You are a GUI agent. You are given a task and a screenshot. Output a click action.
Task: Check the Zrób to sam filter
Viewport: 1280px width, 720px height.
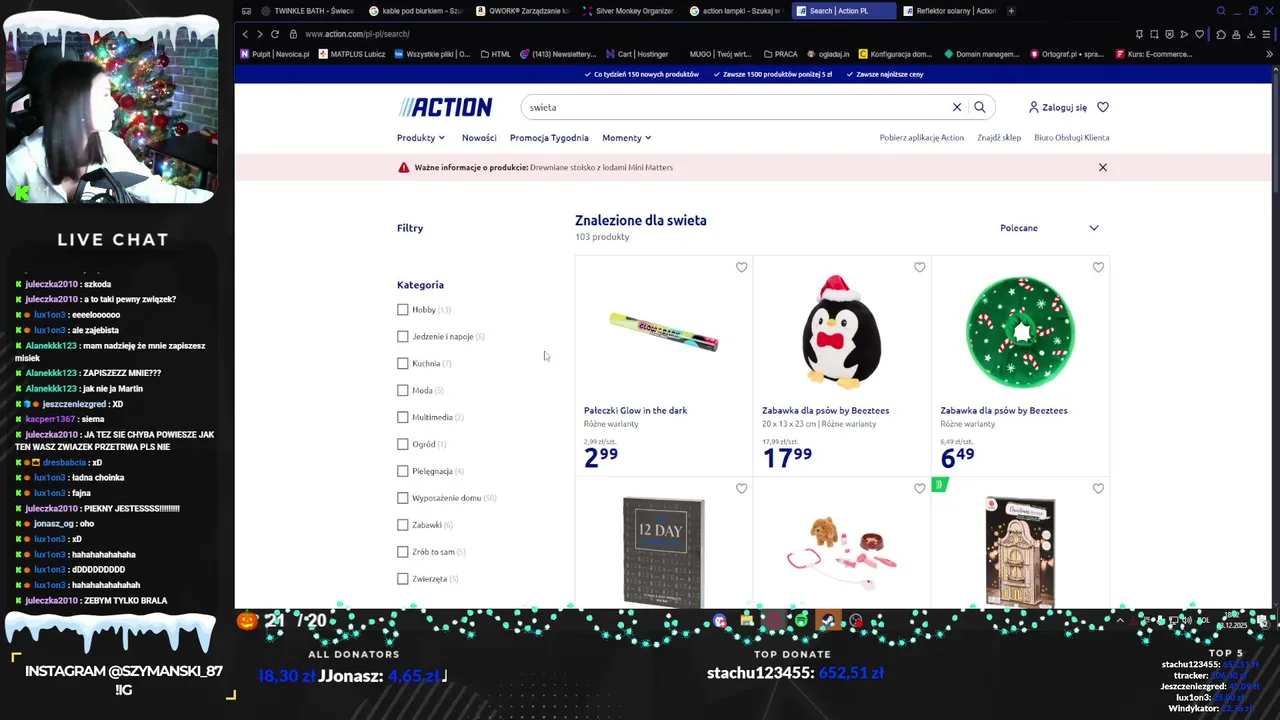(403, 552)
